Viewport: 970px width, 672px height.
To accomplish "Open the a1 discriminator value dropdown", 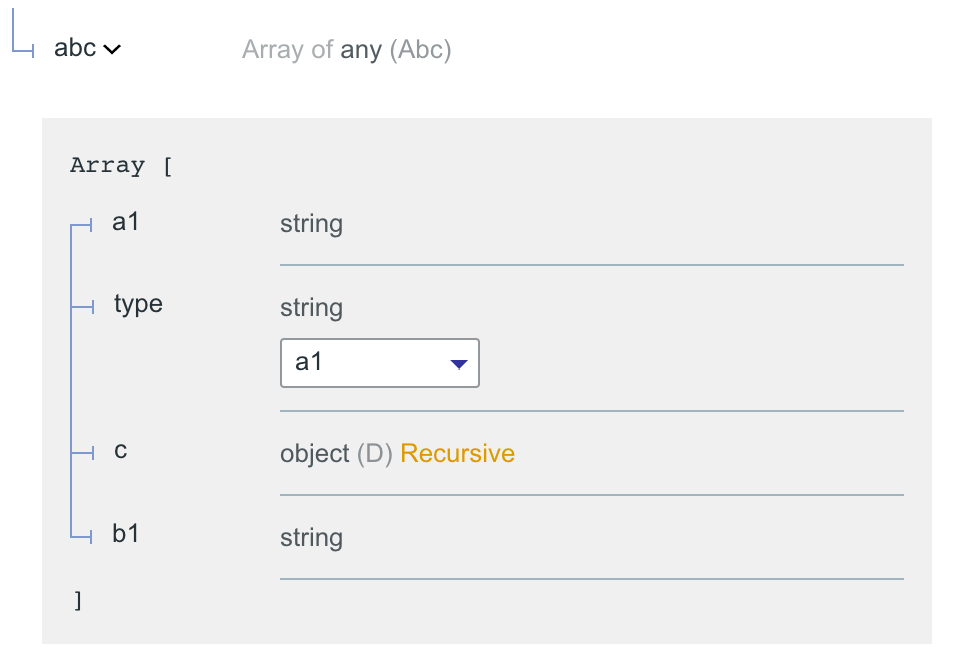I will coord(380,362).
